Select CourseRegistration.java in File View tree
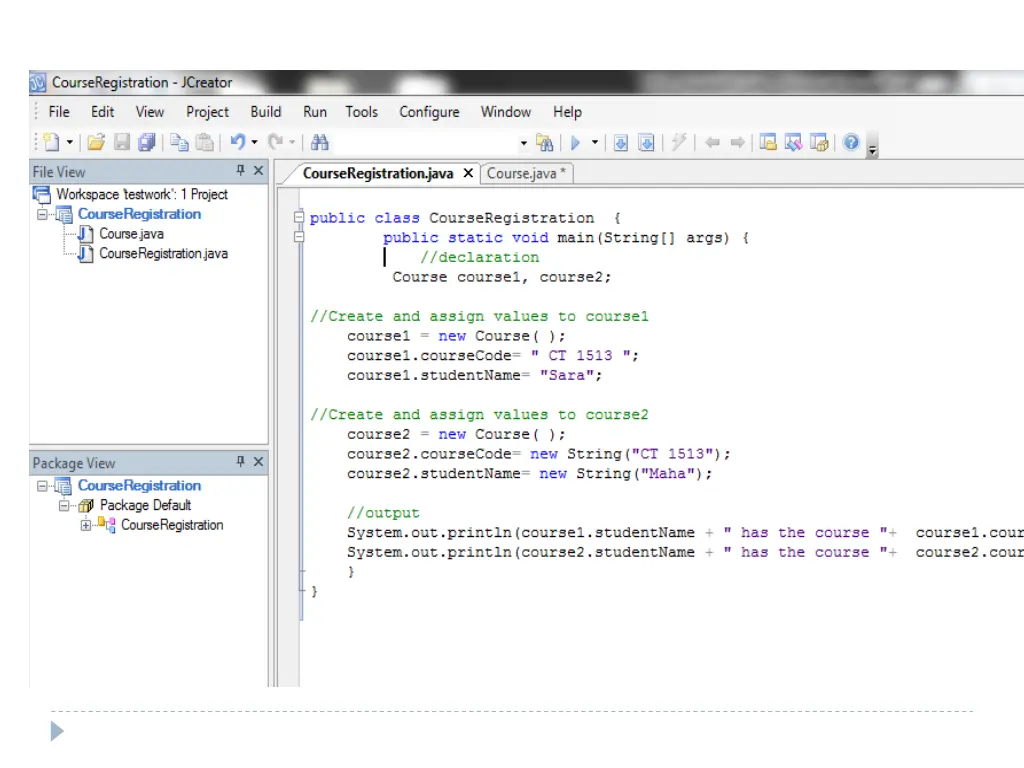 163,253
